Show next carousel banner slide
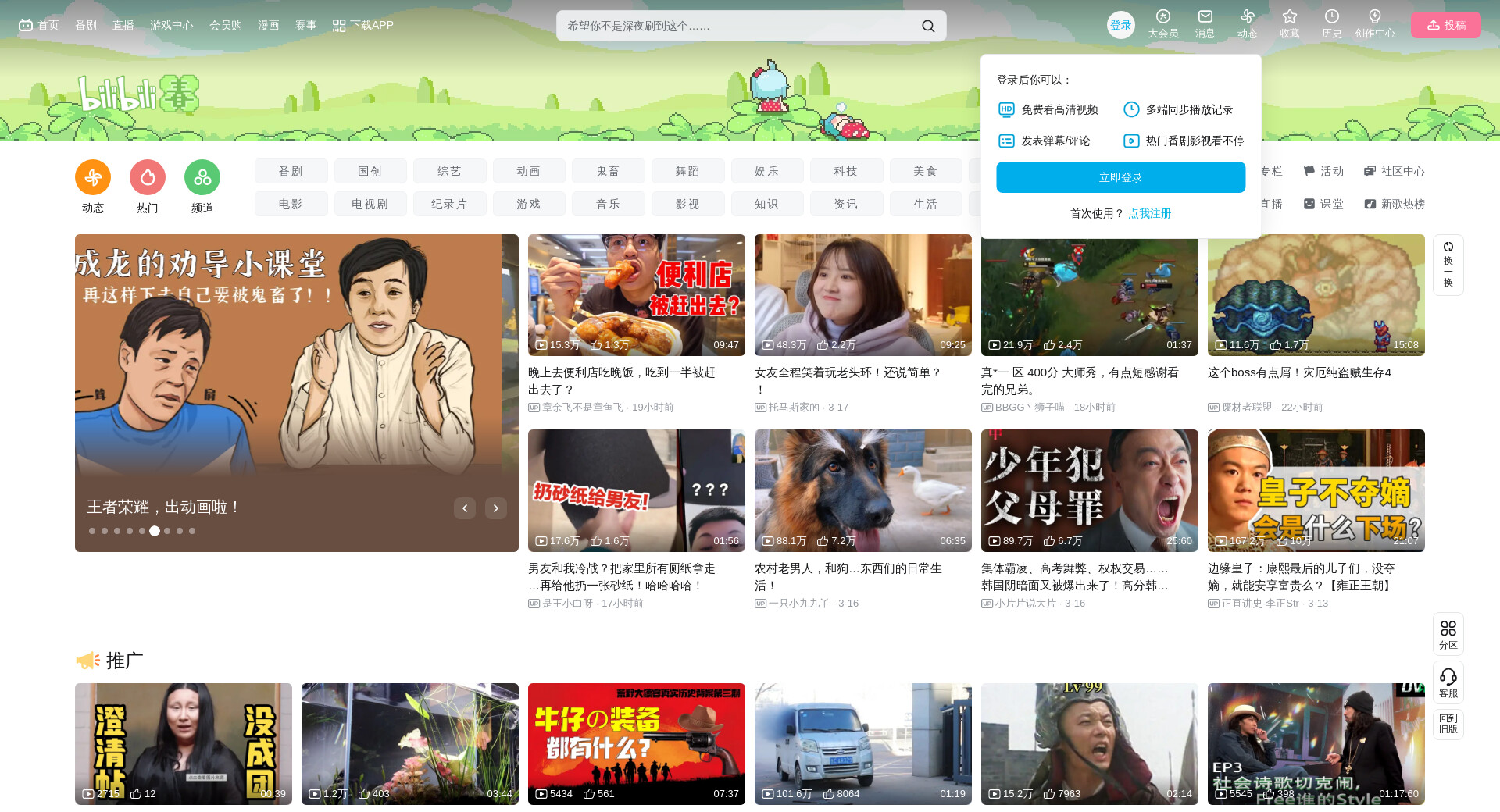This screenshot has width=1500, height=812. tap(495, 508)
